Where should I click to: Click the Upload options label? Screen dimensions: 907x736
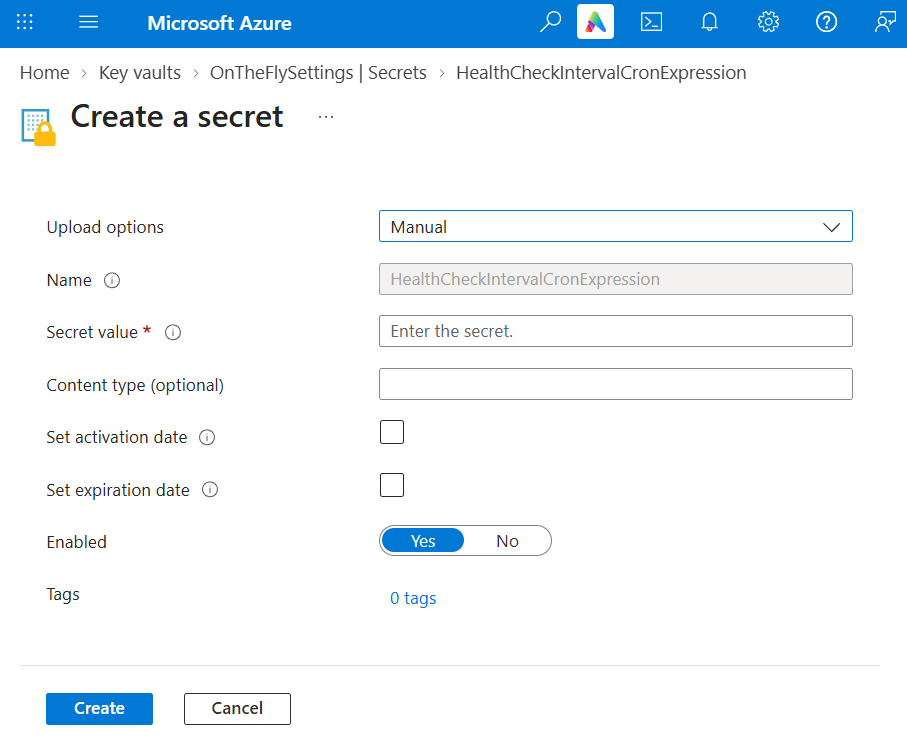[105, 227]
